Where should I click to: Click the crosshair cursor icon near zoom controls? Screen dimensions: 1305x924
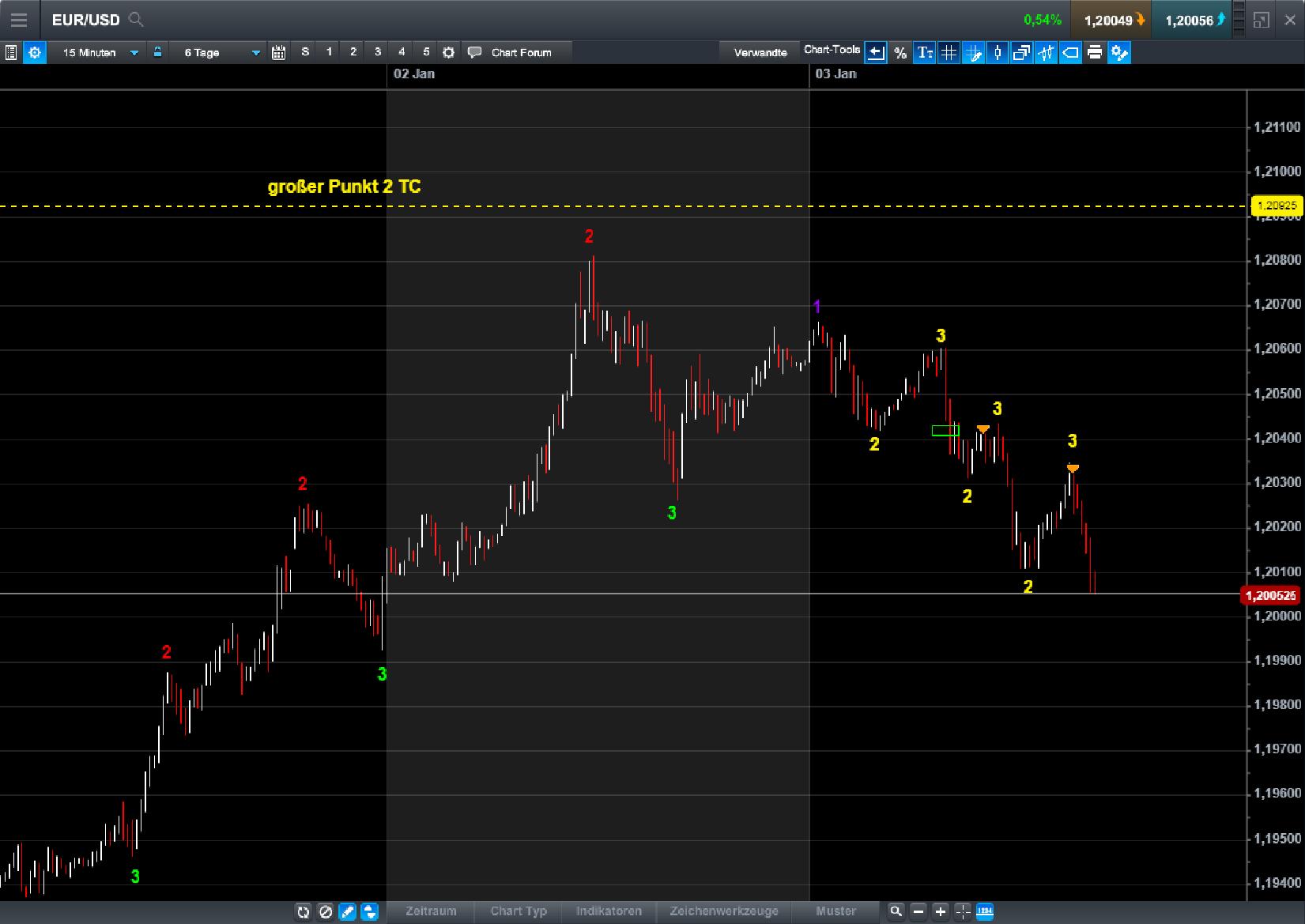tap(962, 911)
